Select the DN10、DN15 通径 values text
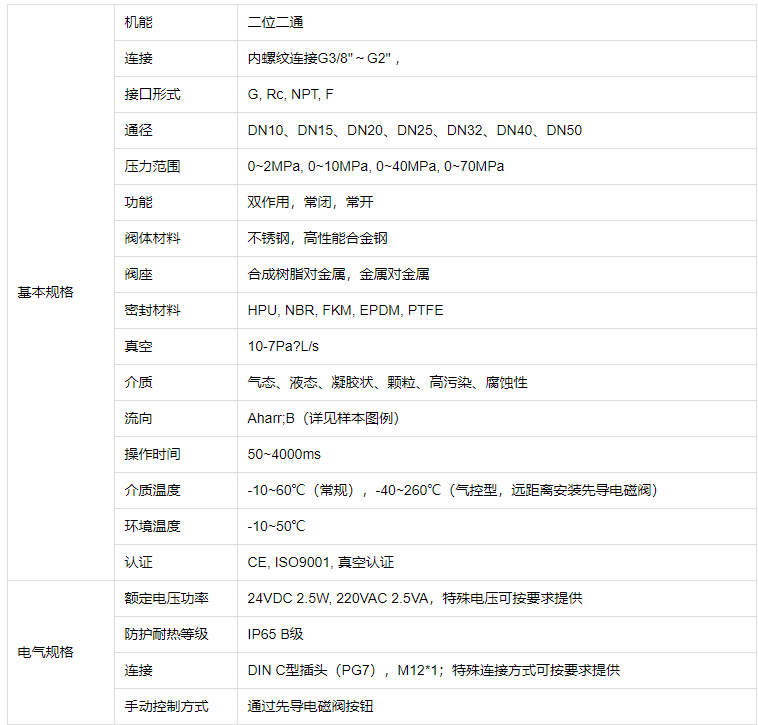The image size is (758, 725). tap(414, 130)
